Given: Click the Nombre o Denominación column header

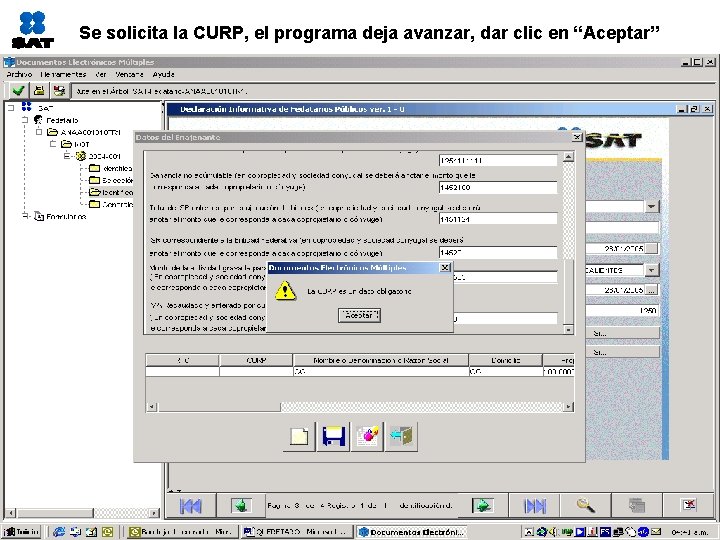Looking at the screenshot, I should pos(381,360).
